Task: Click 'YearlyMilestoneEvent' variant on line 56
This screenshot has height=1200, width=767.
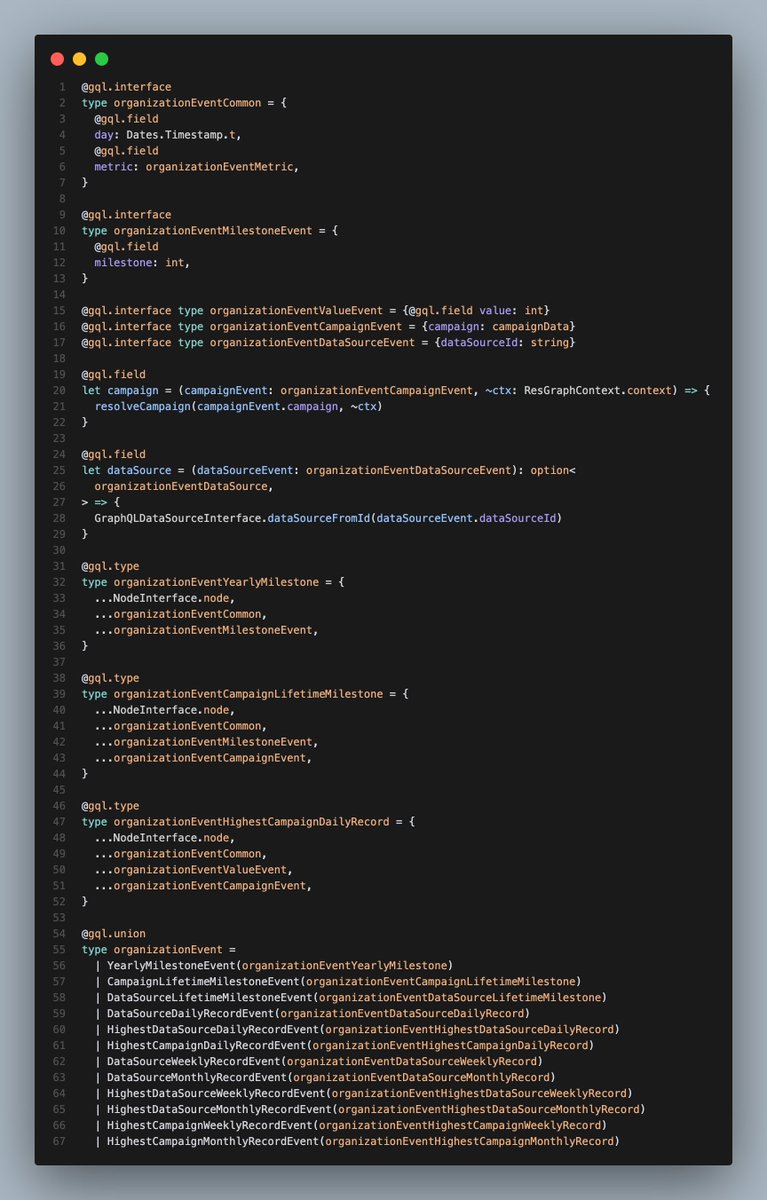Action: (170, 967)
